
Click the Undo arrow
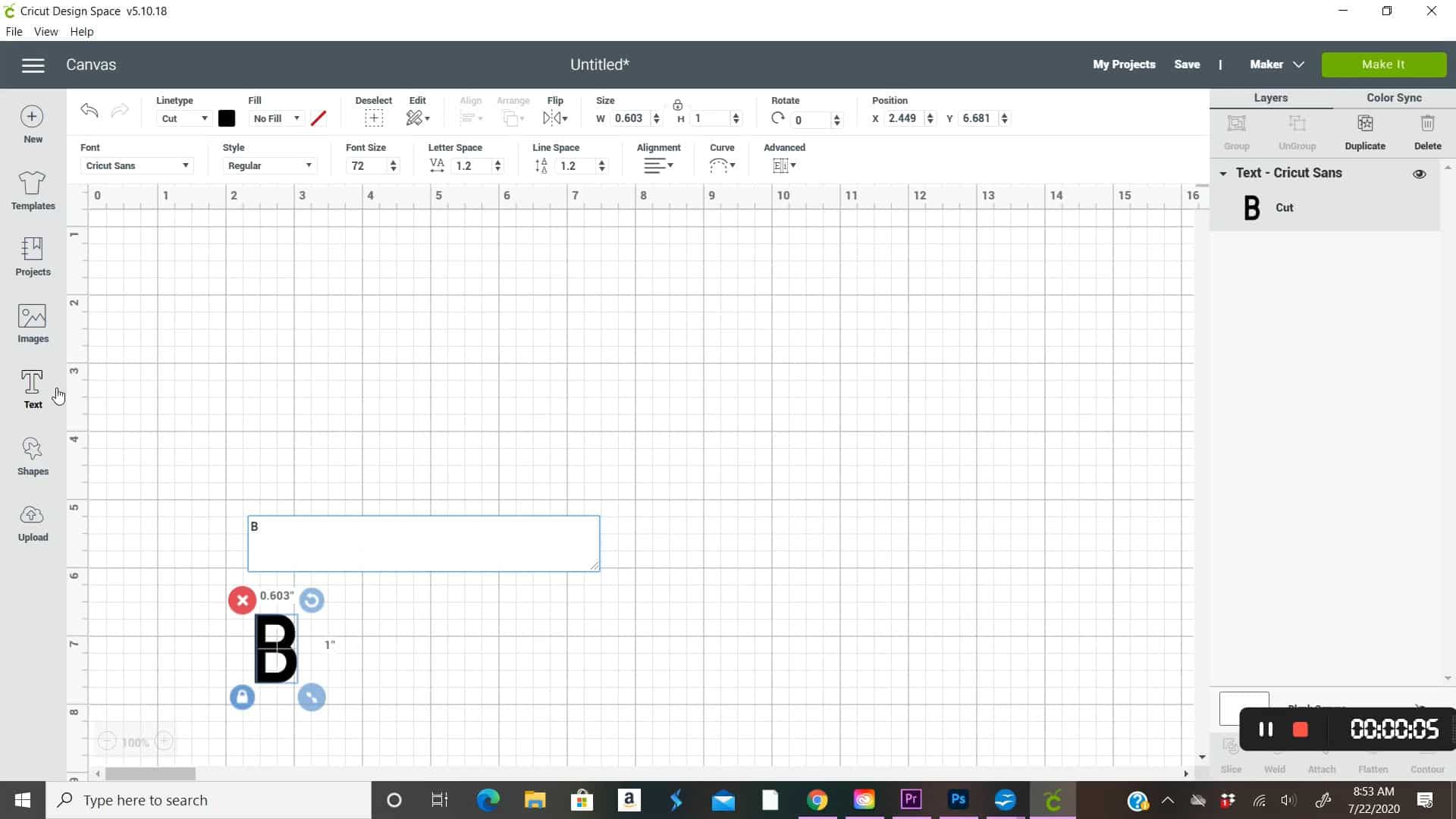pos(89,111)
